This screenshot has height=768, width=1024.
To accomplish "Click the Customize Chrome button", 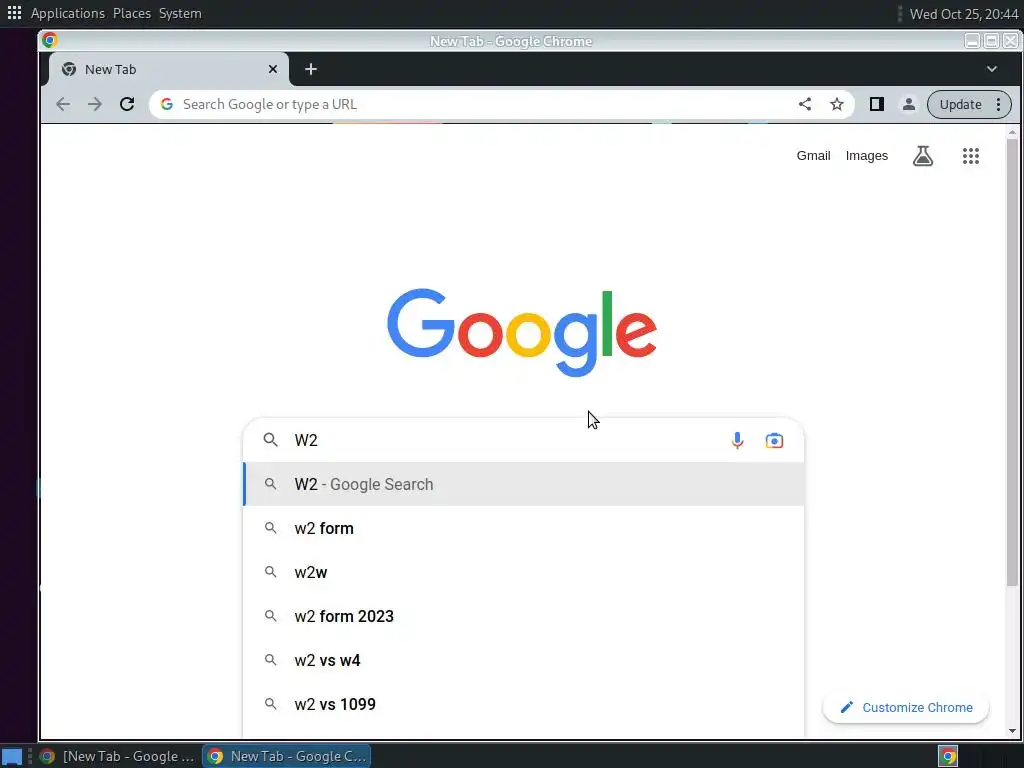I will tap(906, 707).
